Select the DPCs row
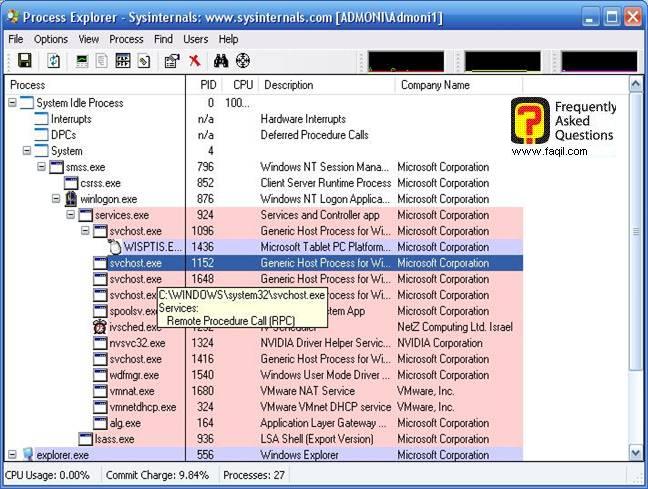The width and height of the screenshot is (648, 489). coord(264,135)
